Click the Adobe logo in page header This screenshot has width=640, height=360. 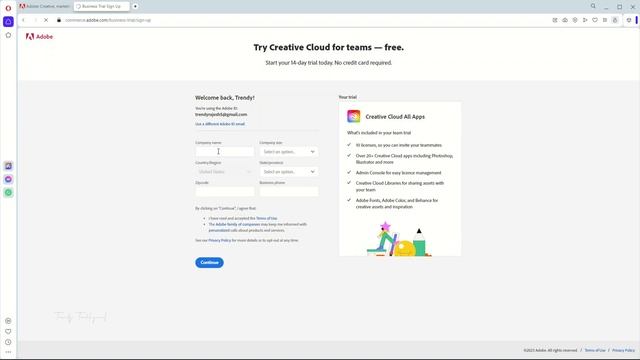coord(39,37)
